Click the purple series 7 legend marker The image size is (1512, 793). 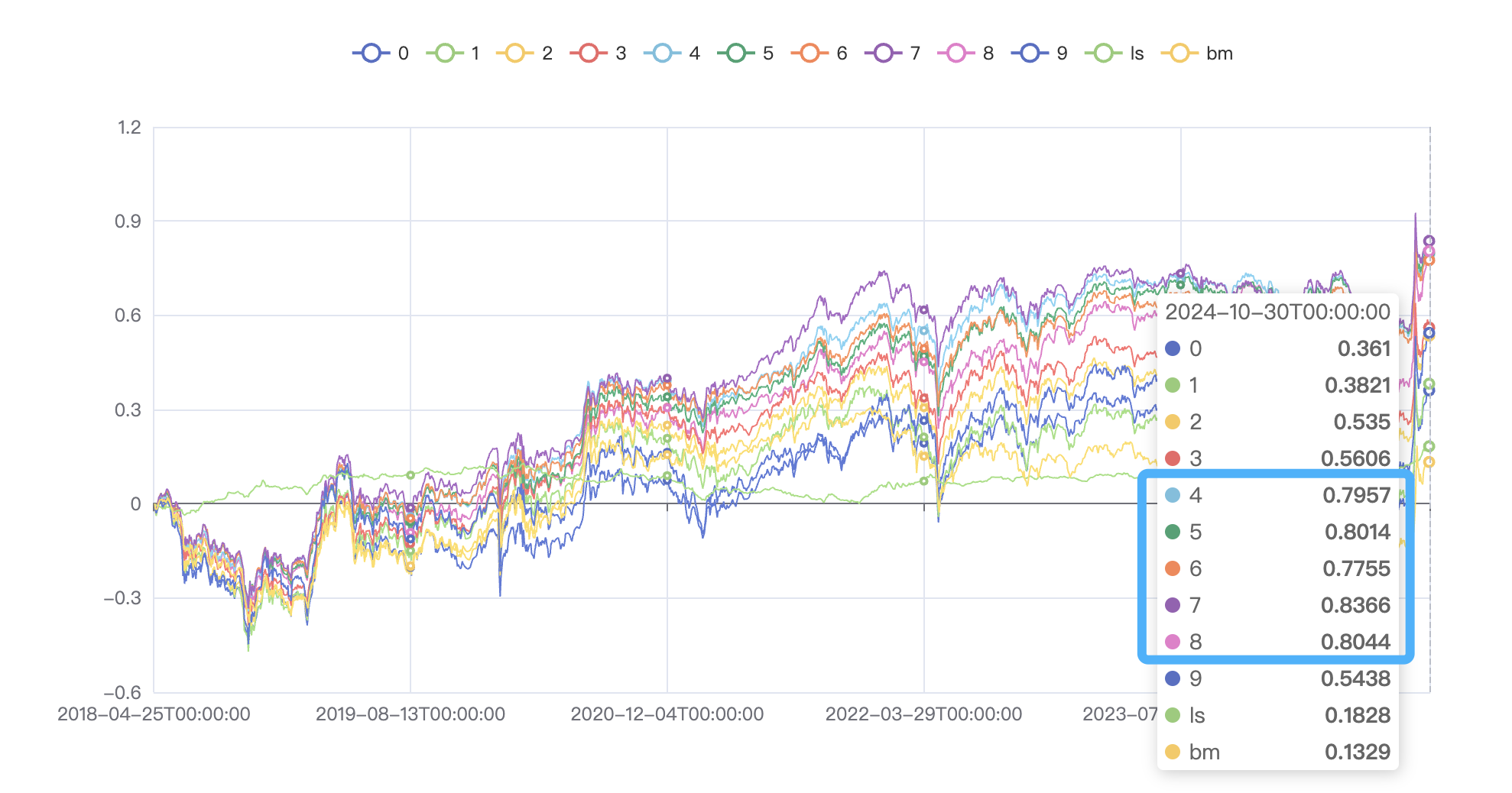click(x=884, y=53)
